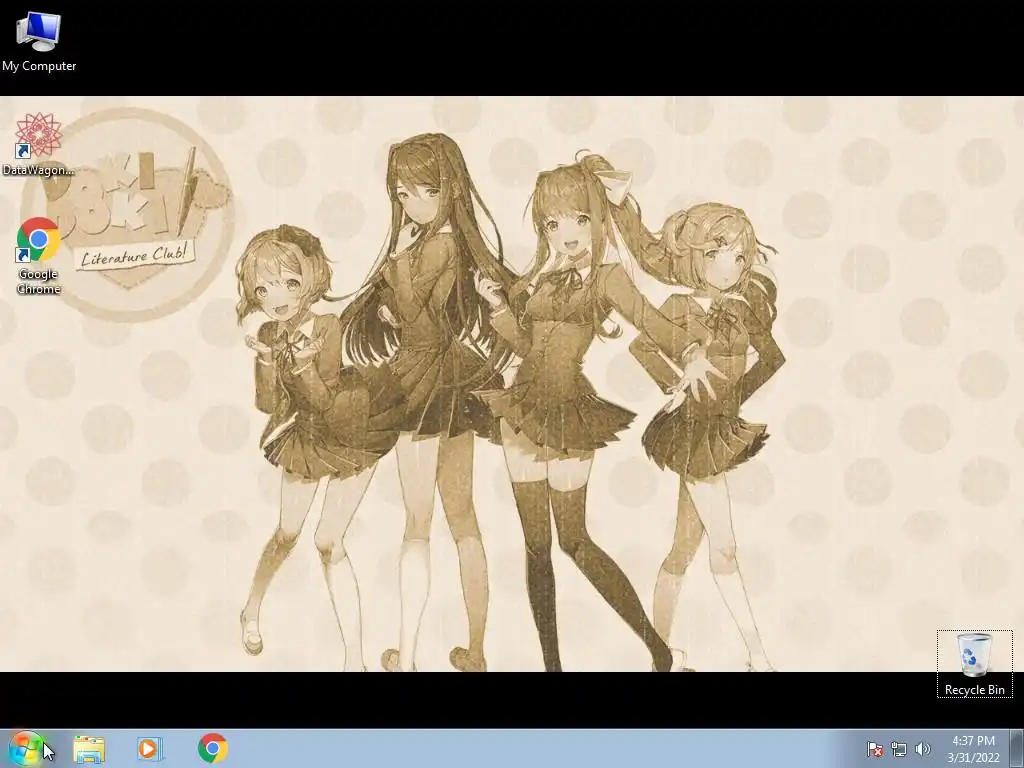
Task: Select the Recycle Bin icon
Action: click(974, 664)
